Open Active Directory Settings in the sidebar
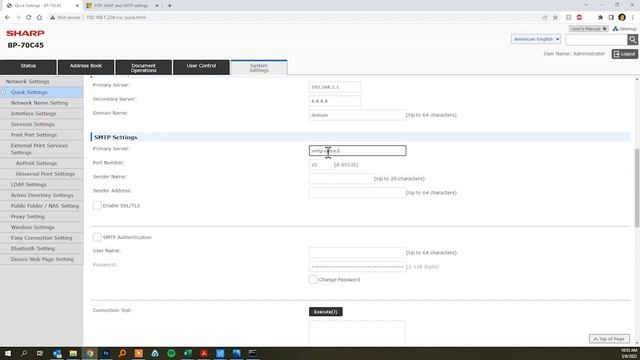 (x=41, y=195)
